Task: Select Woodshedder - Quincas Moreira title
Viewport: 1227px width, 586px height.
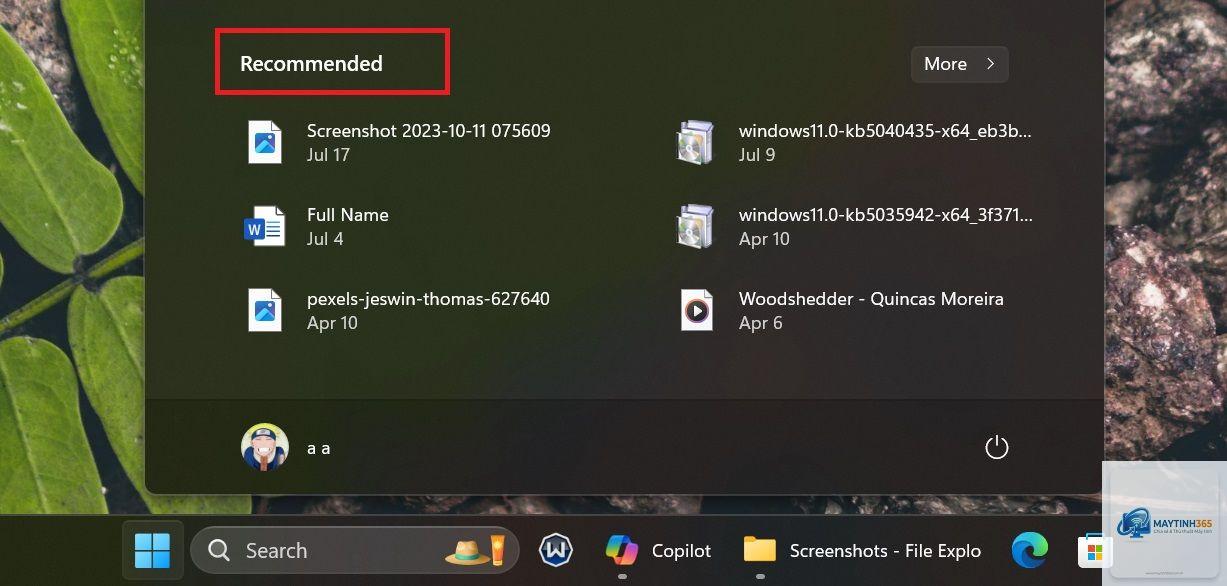Action: 871,299
